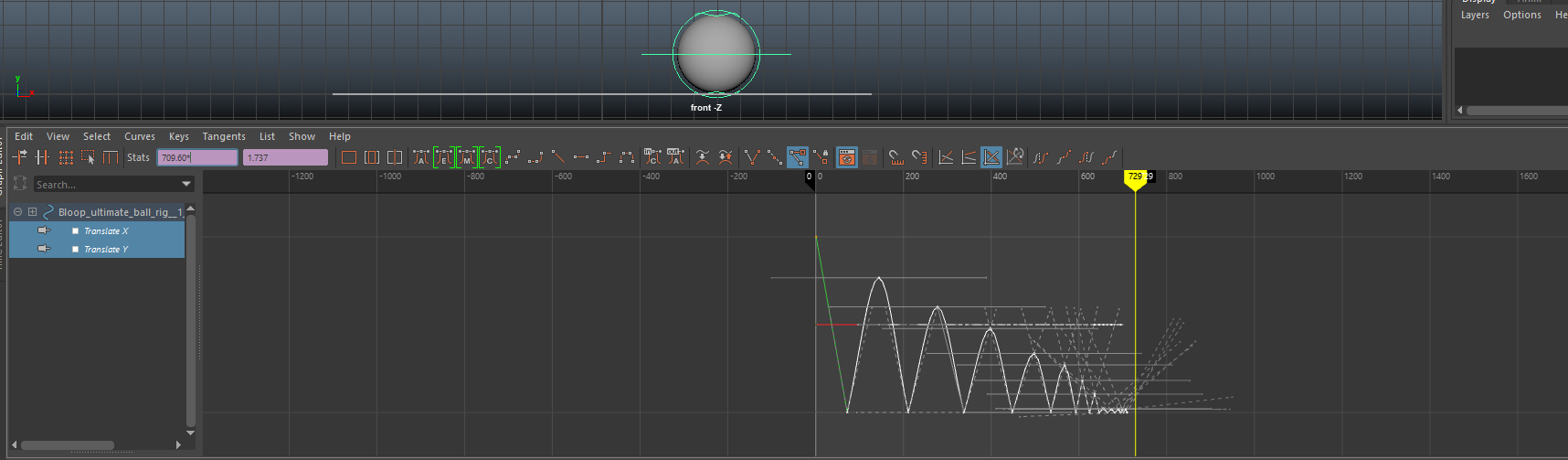Select the Region keys tool

click(x=88, y=157)
